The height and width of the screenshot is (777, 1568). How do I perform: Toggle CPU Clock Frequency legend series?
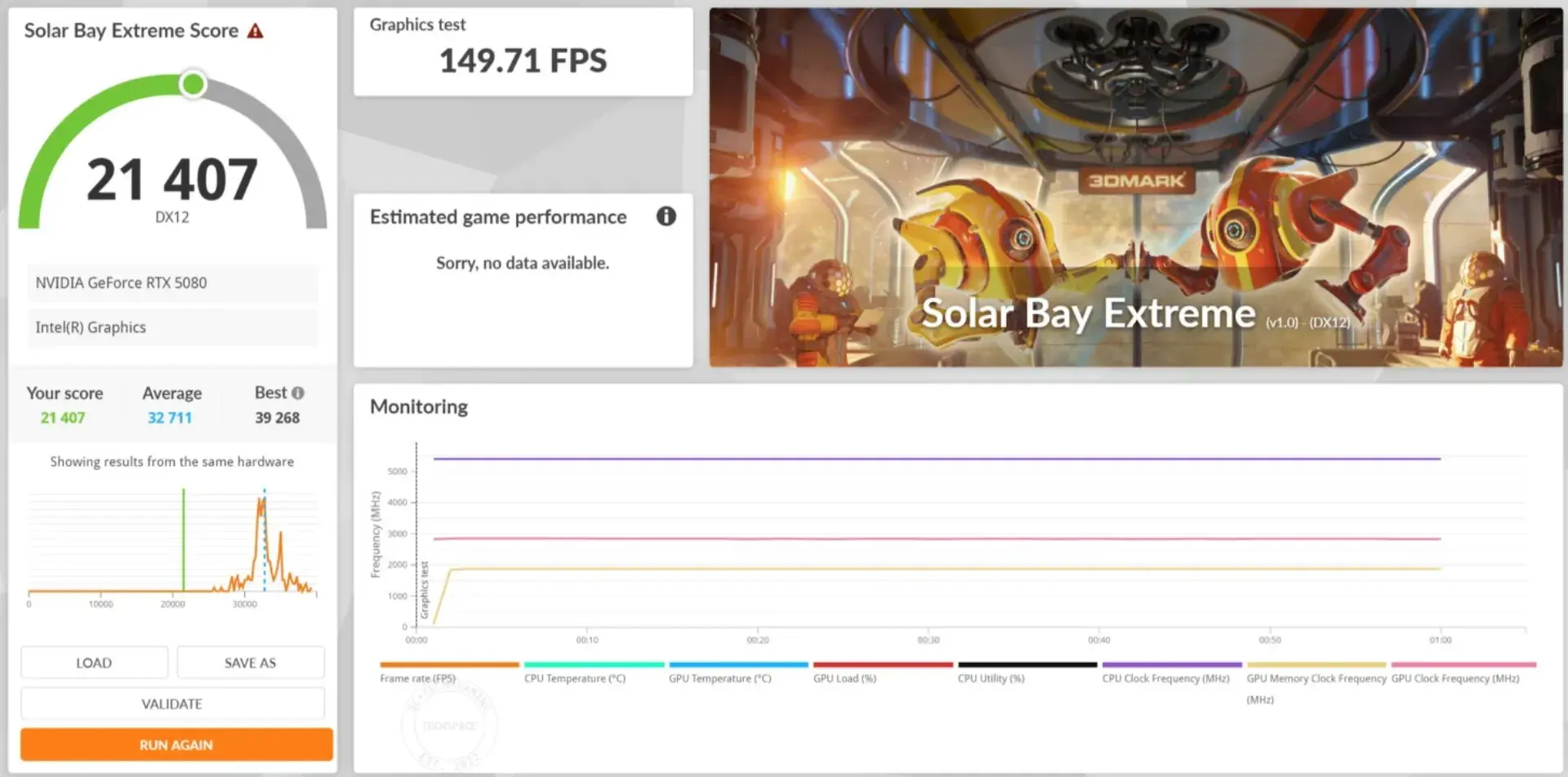click(1165, 678)
